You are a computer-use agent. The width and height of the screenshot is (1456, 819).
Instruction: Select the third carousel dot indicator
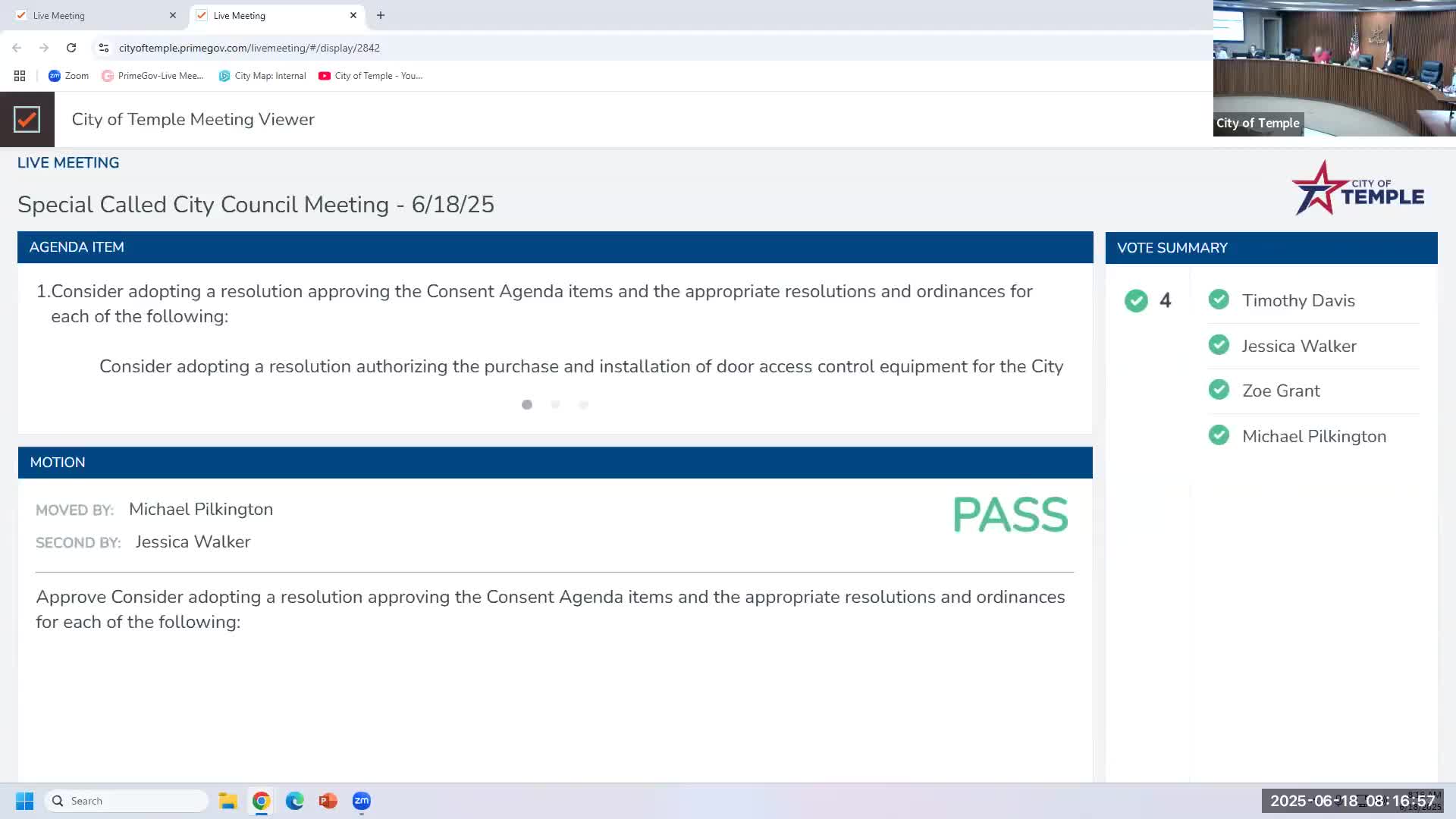tap(583, 405)
